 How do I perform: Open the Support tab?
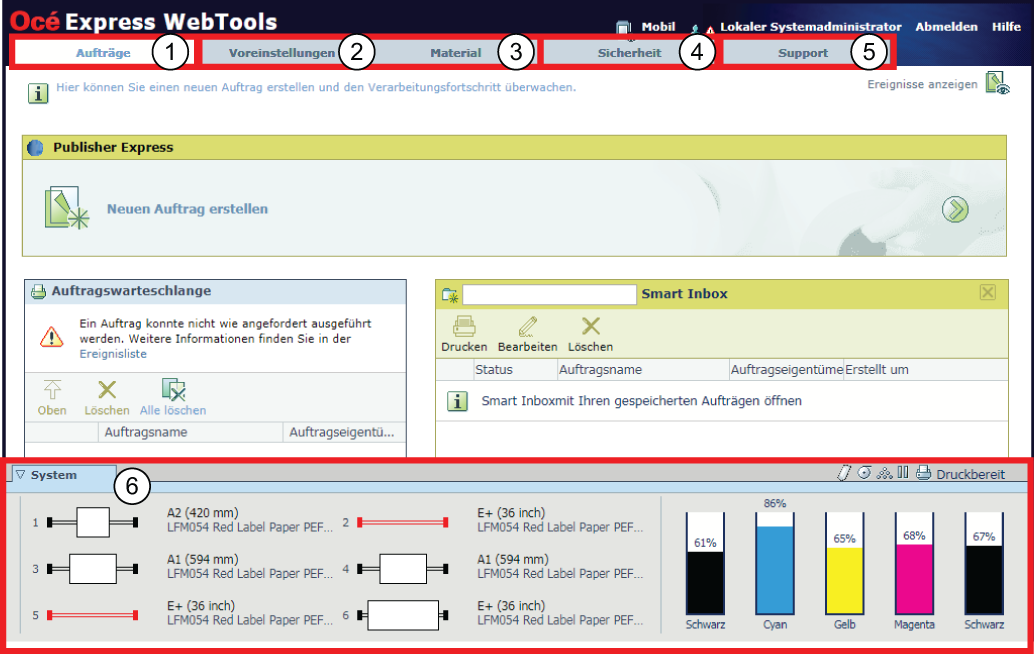803,53
